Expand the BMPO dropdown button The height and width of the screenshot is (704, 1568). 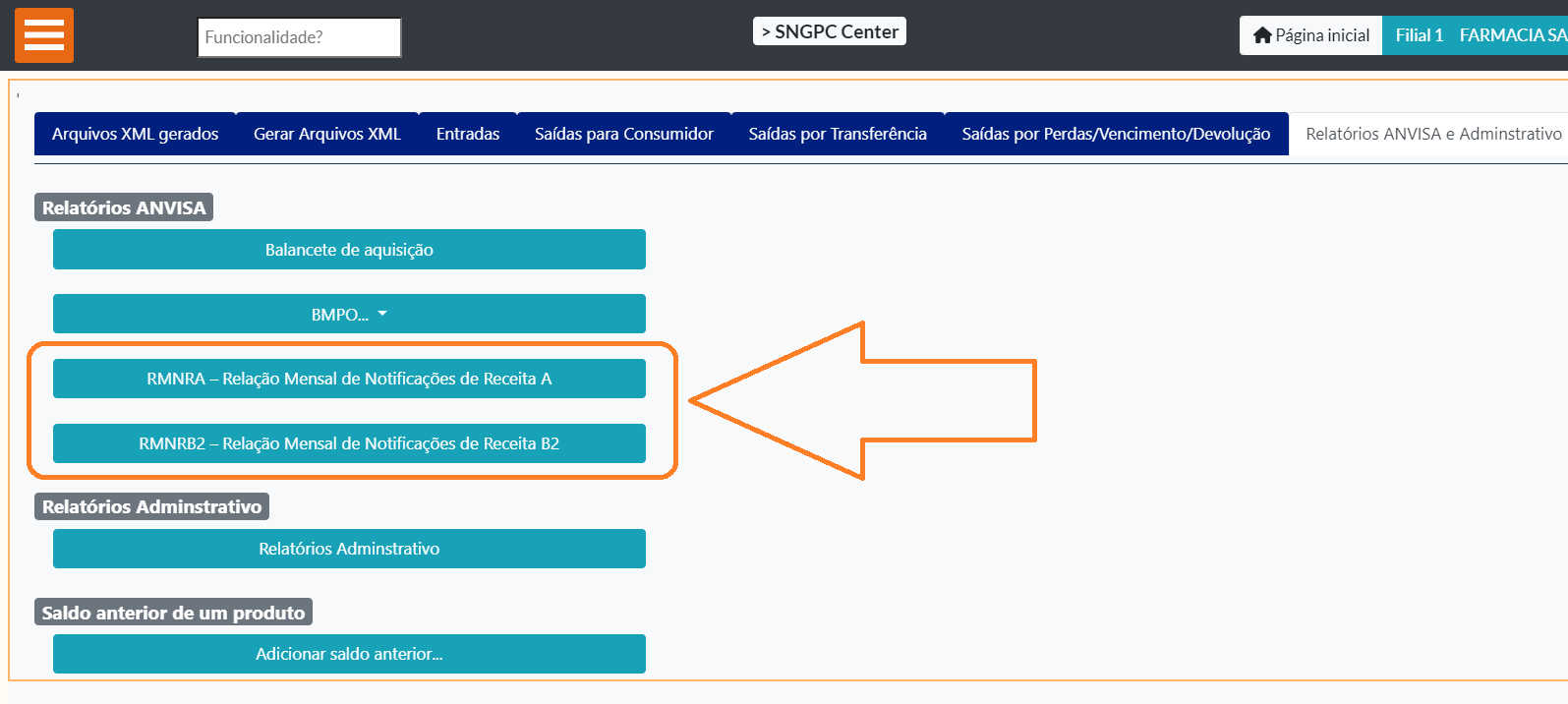tap(349, 315)
